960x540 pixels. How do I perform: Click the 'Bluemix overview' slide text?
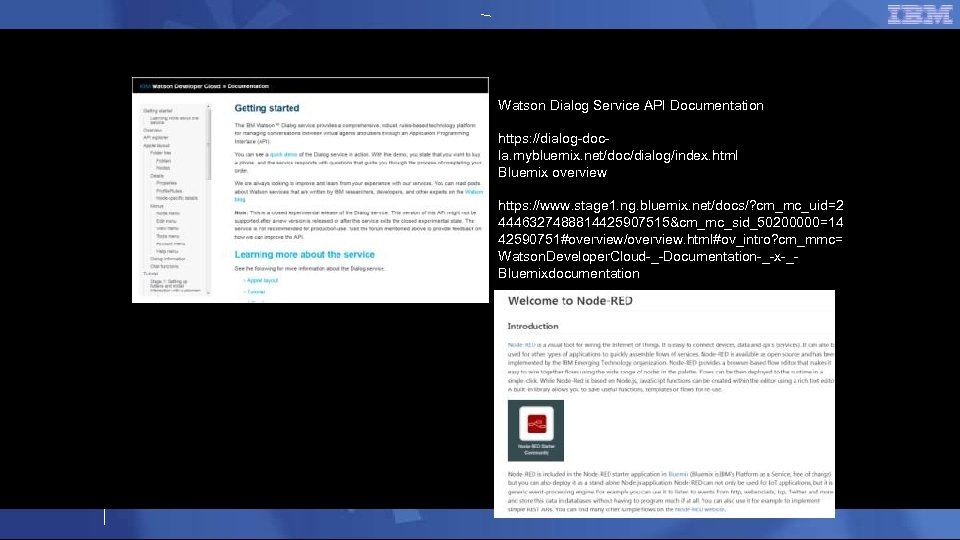tap(552, 173)
